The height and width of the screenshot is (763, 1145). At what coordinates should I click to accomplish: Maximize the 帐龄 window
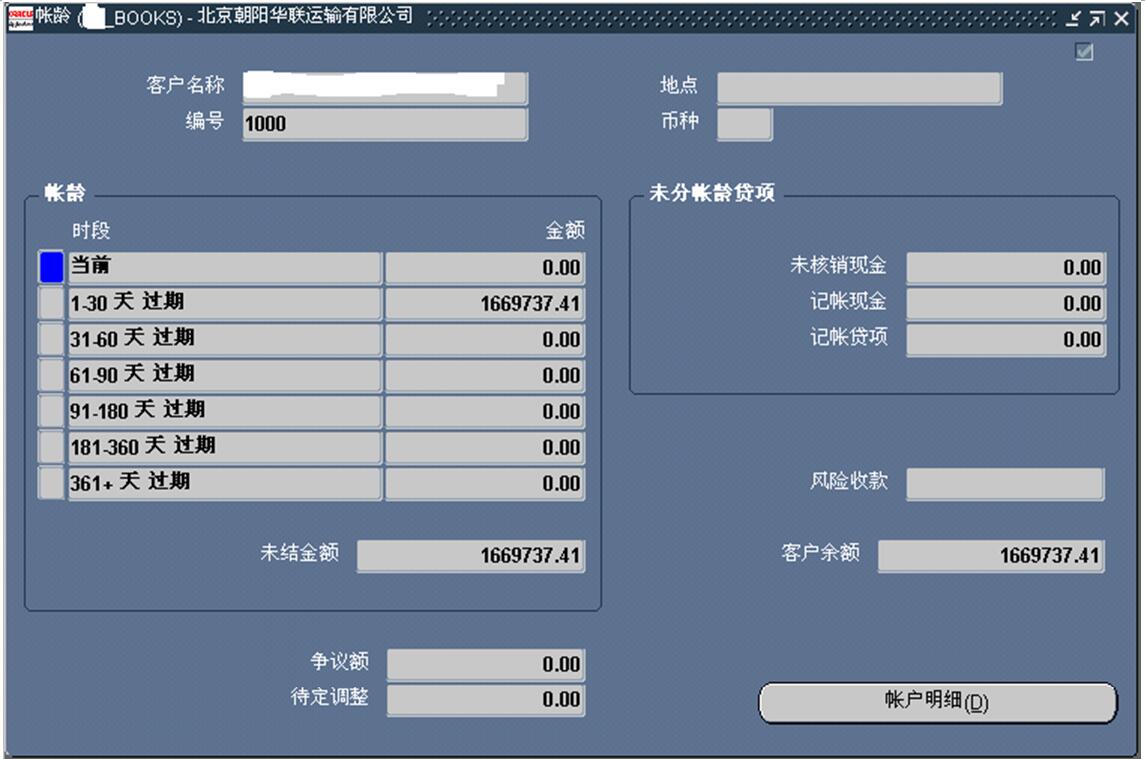tap(1098, 18)
